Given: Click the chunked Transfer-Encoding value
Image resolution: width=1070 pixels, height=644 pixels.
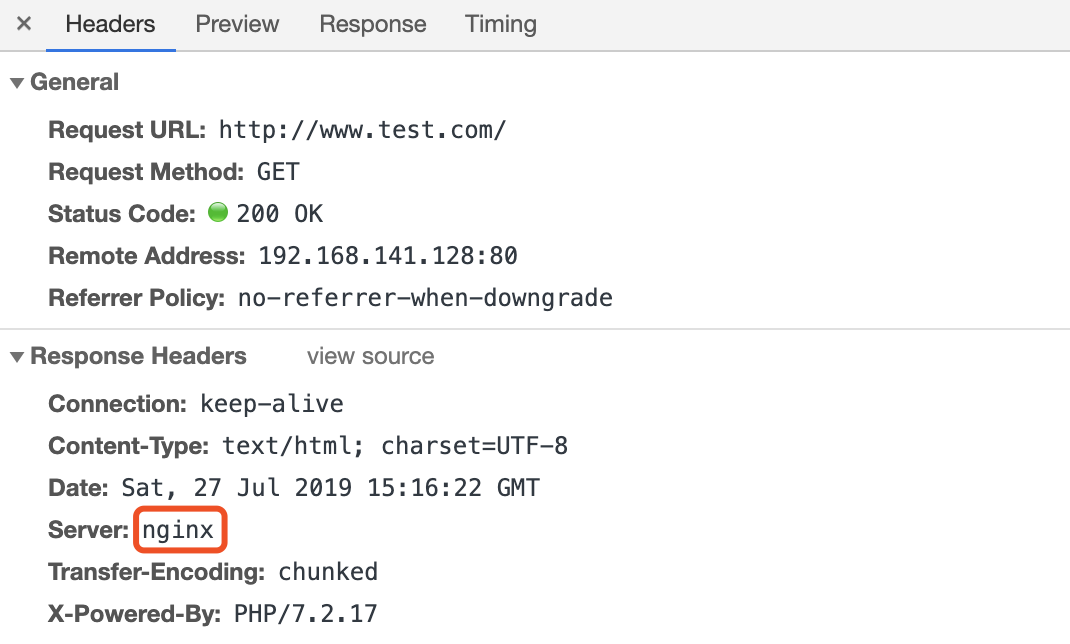Looking at the screenshot, I should (328, 572).
